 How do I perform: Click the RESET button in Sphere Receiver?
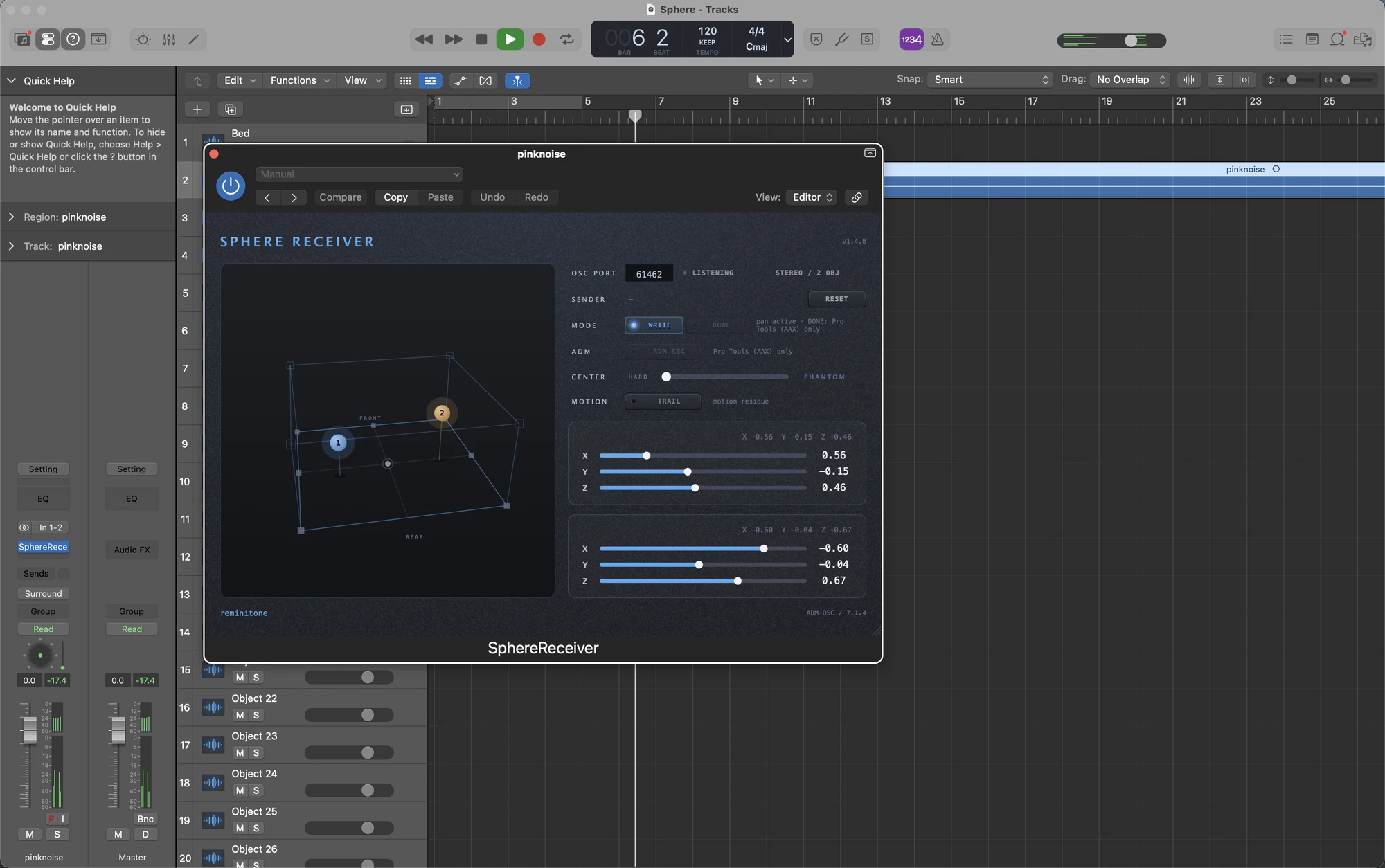837,299
